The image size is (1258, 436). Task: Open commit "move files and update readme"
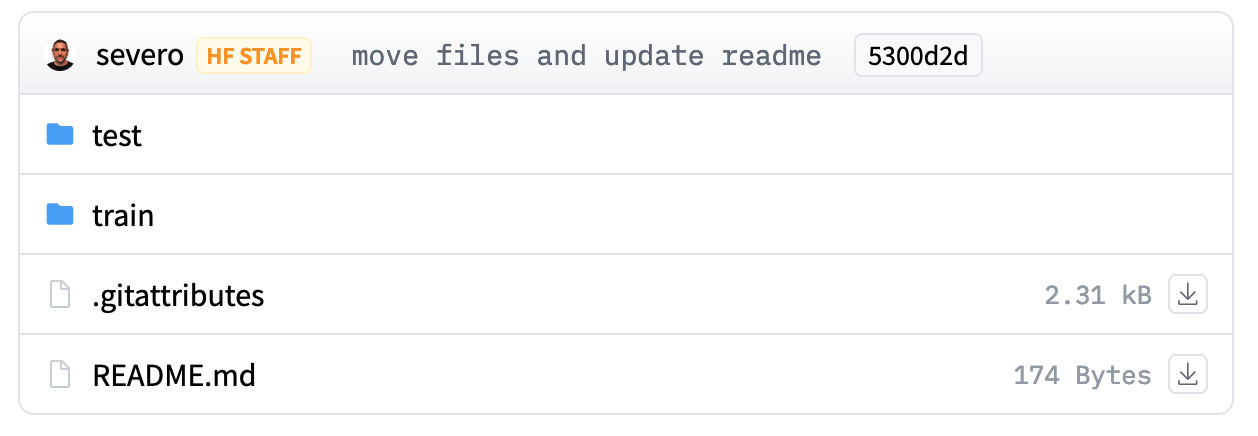[x=586, y=56]
